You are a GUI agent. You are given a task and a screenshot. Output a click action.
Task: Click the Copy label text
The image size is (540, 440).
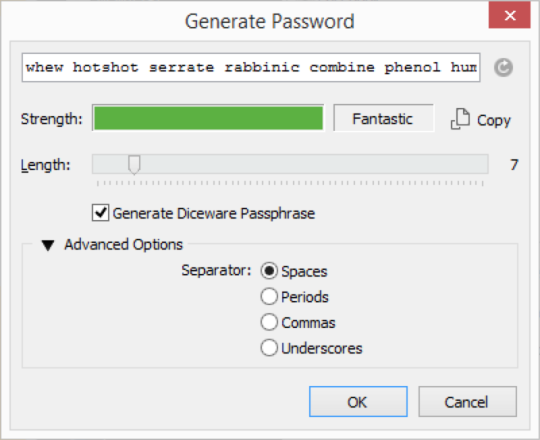[494, 121]
